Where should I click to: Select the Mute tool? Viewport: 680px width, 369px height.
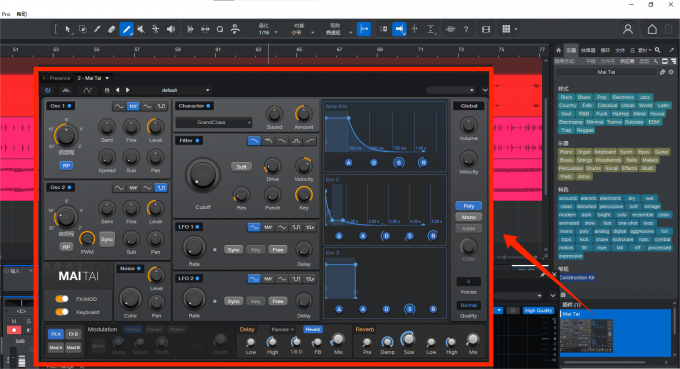coord(141,29)
